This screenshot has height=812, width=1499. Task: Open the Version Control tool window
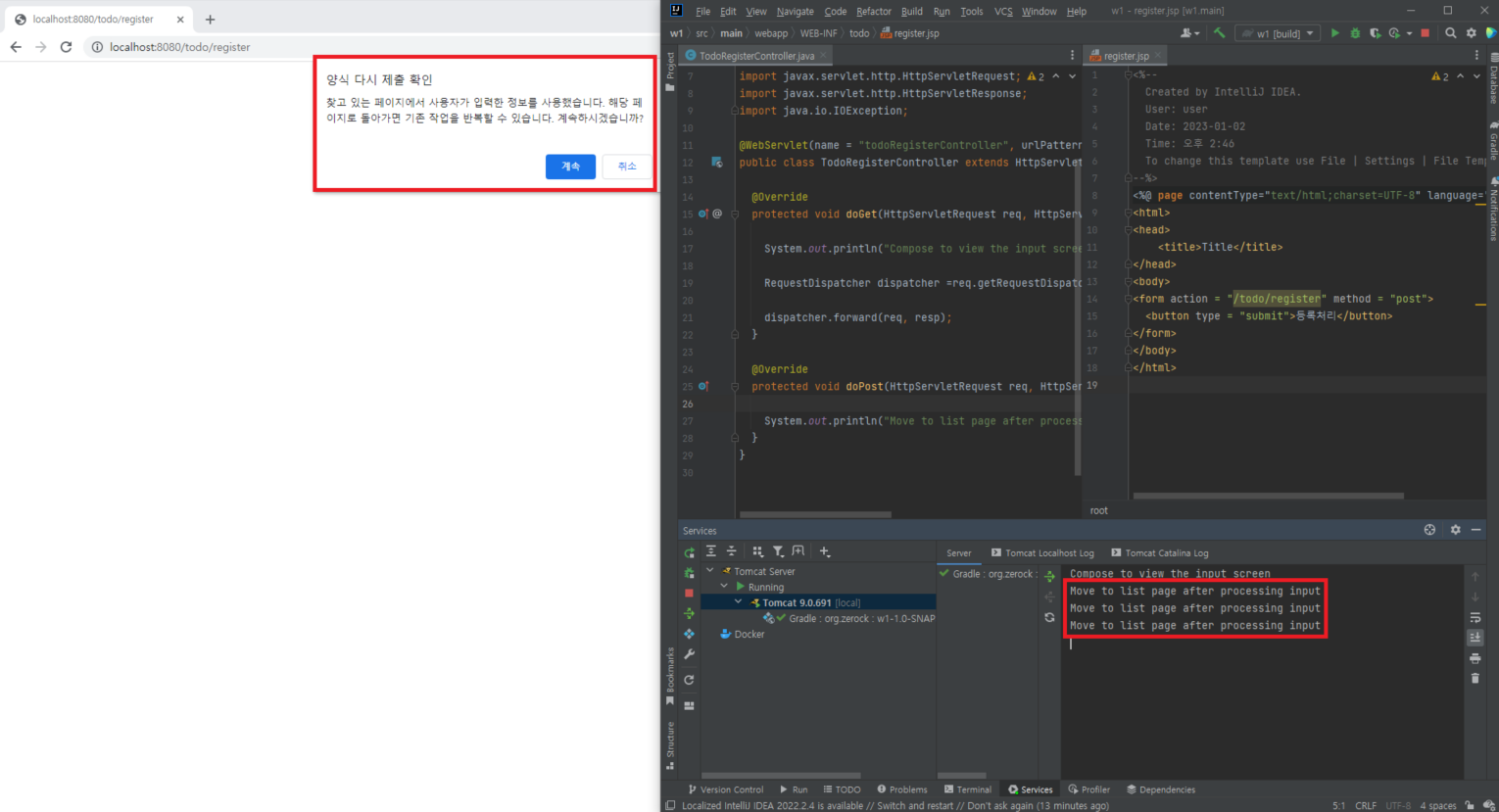pos(725,789)
